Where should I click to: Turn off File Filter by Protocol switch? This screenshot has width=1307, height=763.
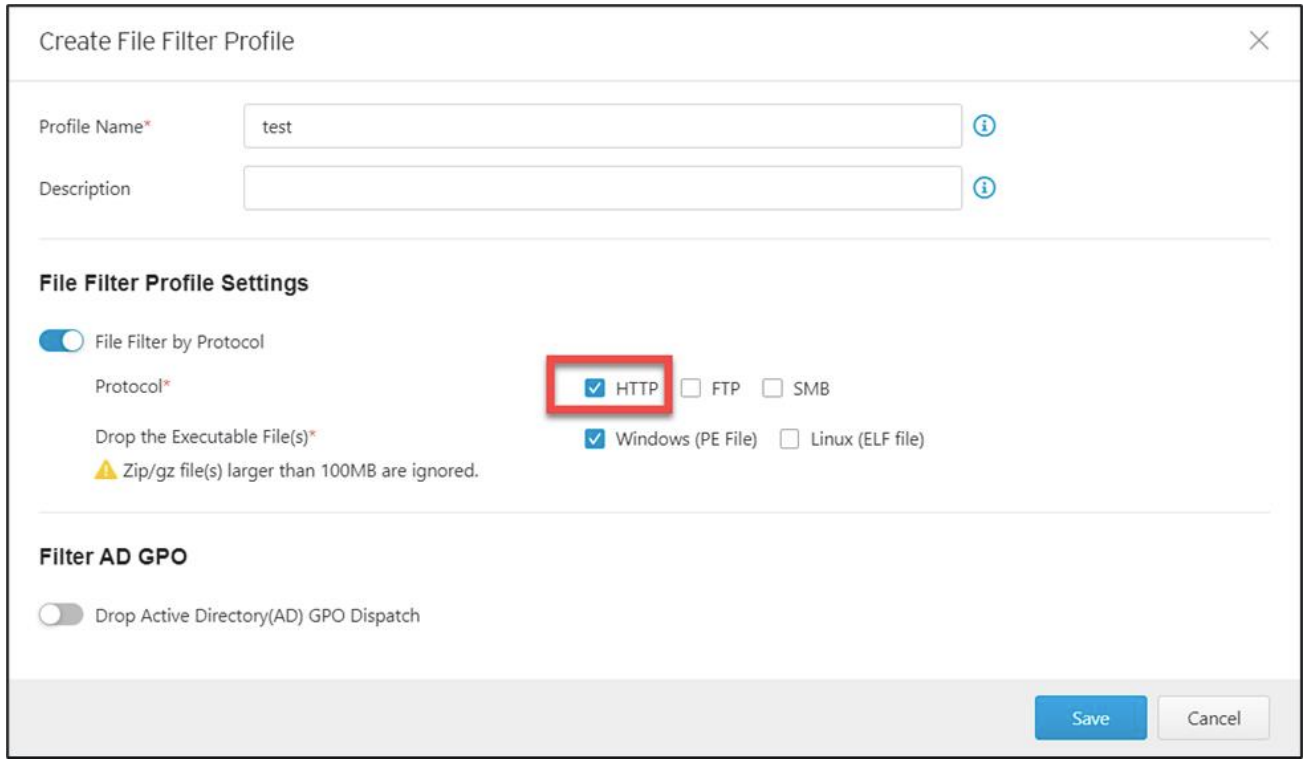62,342
